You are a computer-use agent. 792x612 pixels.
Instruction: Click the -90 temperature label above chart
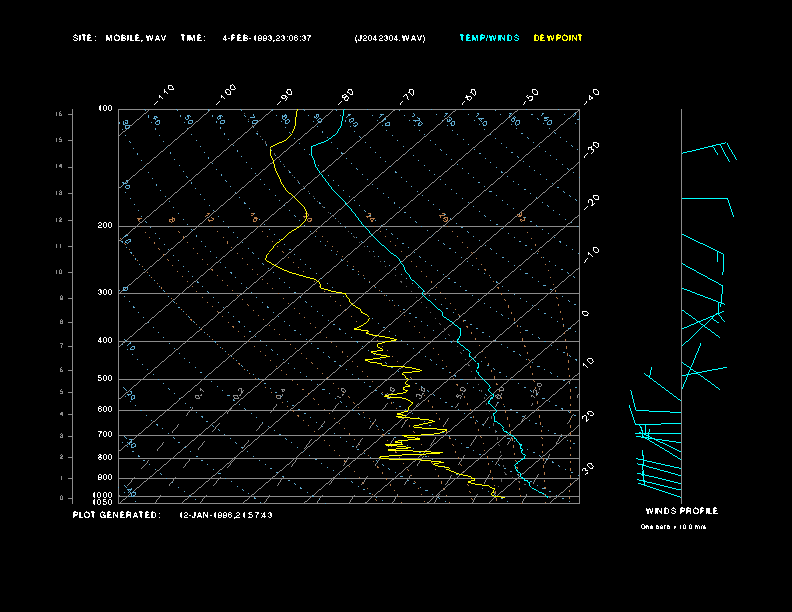tap(286, 95)
